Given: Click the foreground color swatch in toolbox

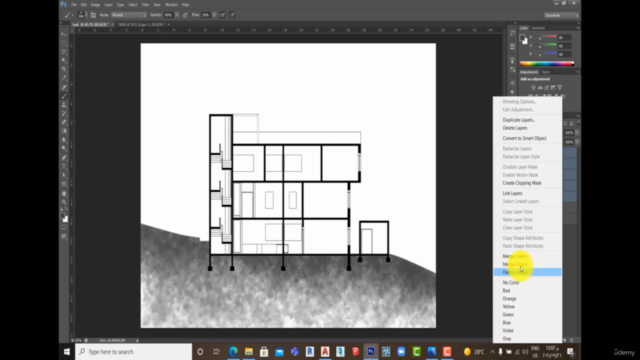Looking at the screenshot, I should (62, 216).
